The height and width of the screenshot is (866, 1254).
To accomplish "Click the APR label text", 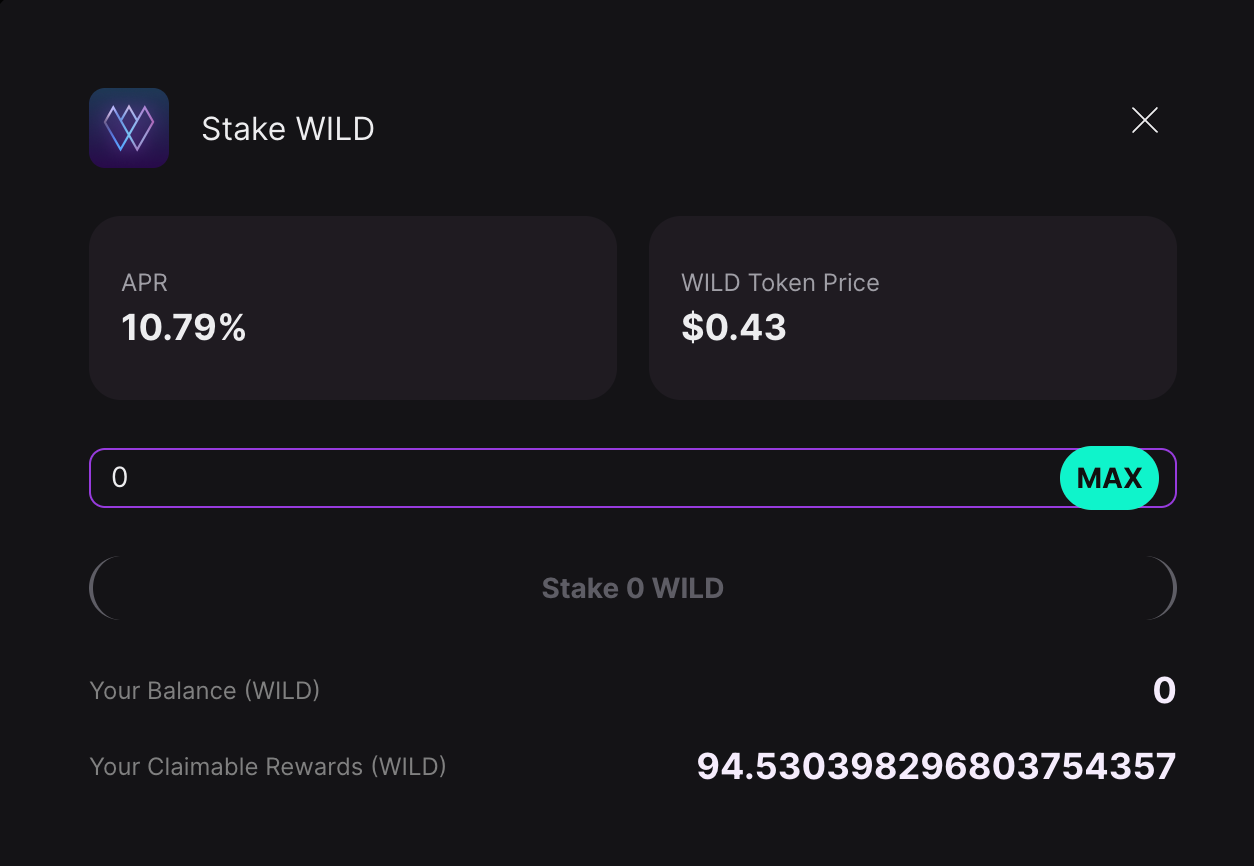I will pos(145,283).
